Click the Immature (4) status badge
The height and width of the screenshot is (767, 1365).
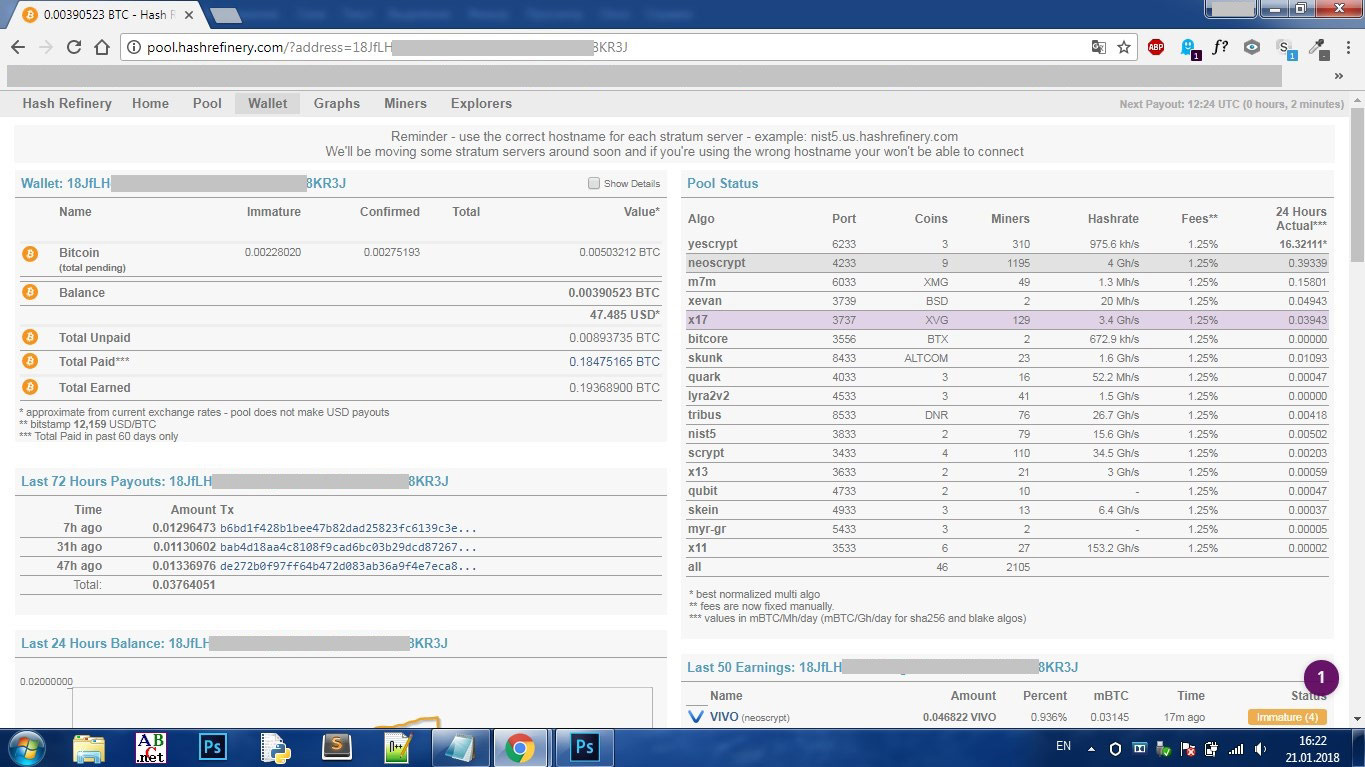pos(1286,717)
